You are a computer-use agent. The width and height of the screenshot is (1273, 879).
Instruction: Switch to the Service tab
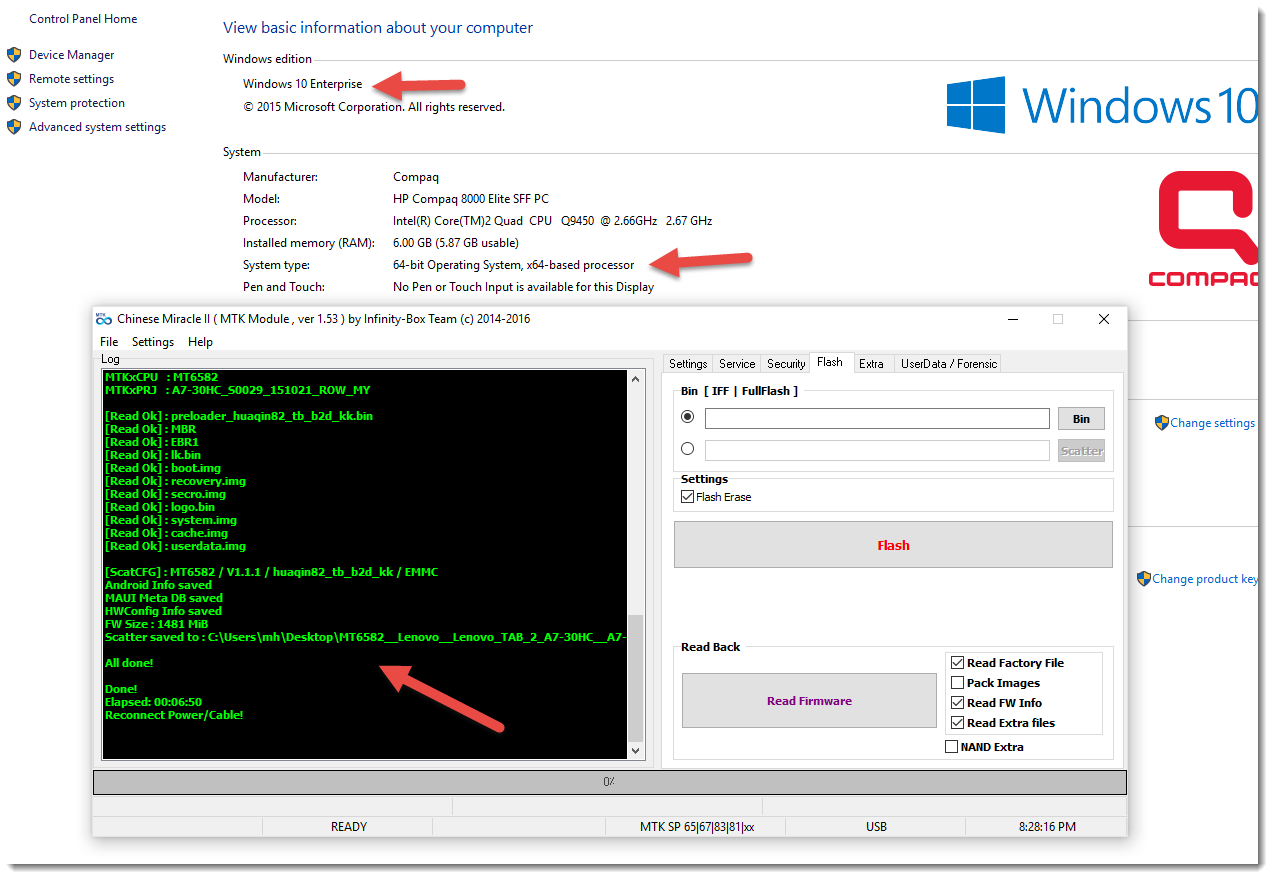pos(737,364)
